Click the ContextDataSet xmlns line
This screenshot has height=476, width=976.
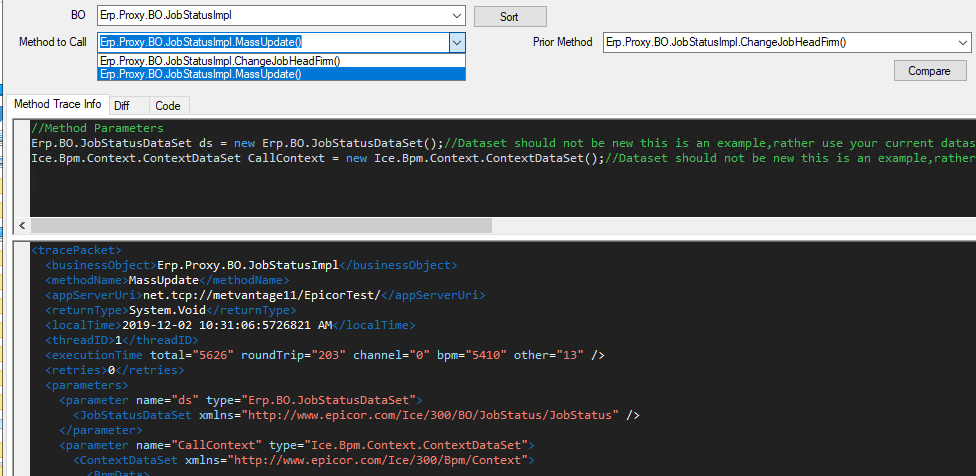(x=304, y=460)
